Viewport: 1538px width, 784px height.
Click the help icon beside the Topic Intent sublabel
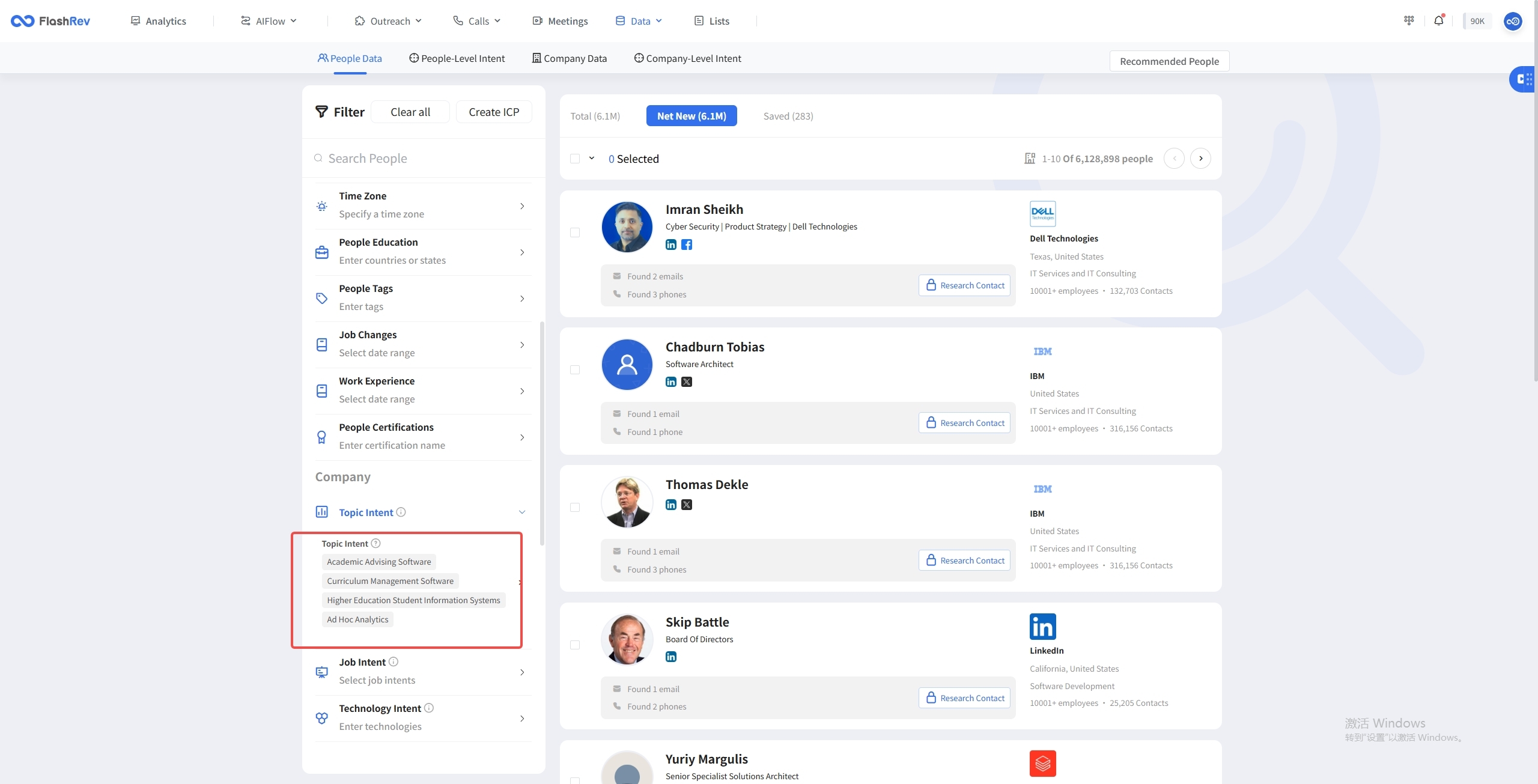(375, 543)
